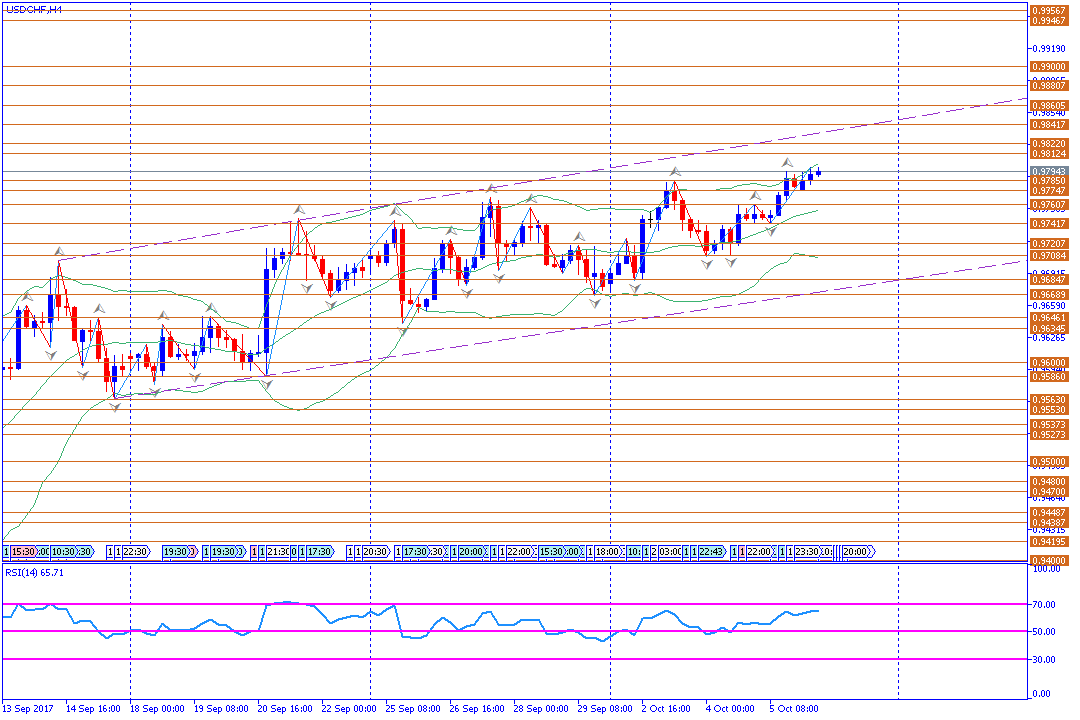
Task: Select the 18:00 event marker
Action: 608,551
